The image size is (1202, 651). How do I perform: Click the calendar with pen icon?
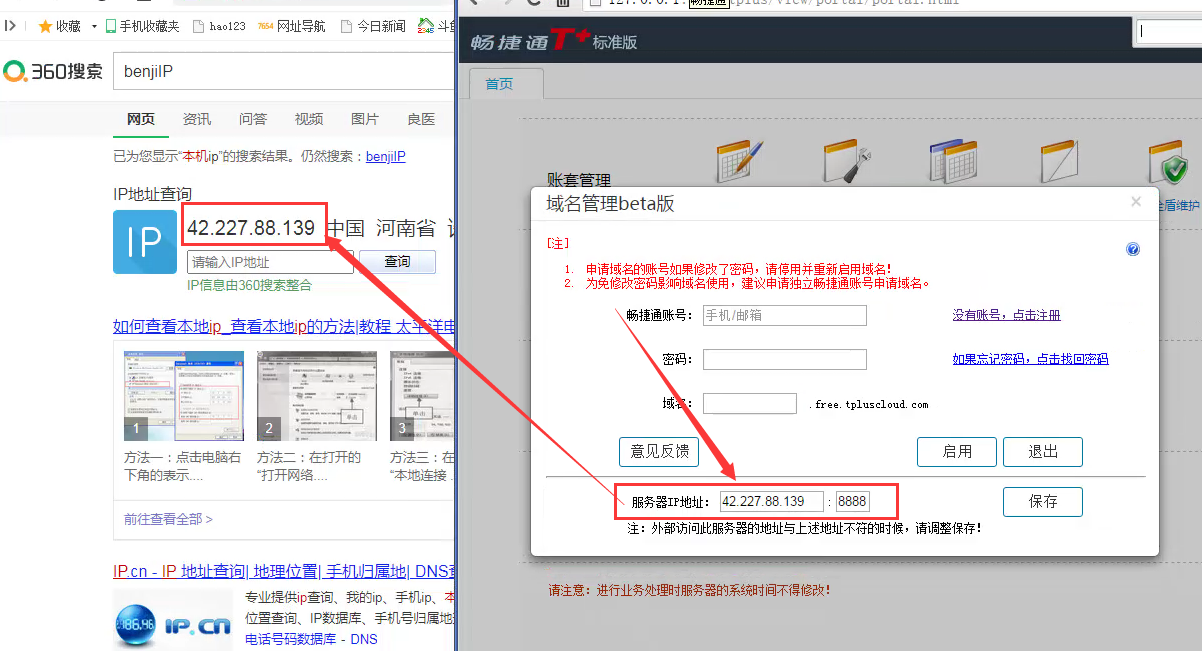click(740, 162)
